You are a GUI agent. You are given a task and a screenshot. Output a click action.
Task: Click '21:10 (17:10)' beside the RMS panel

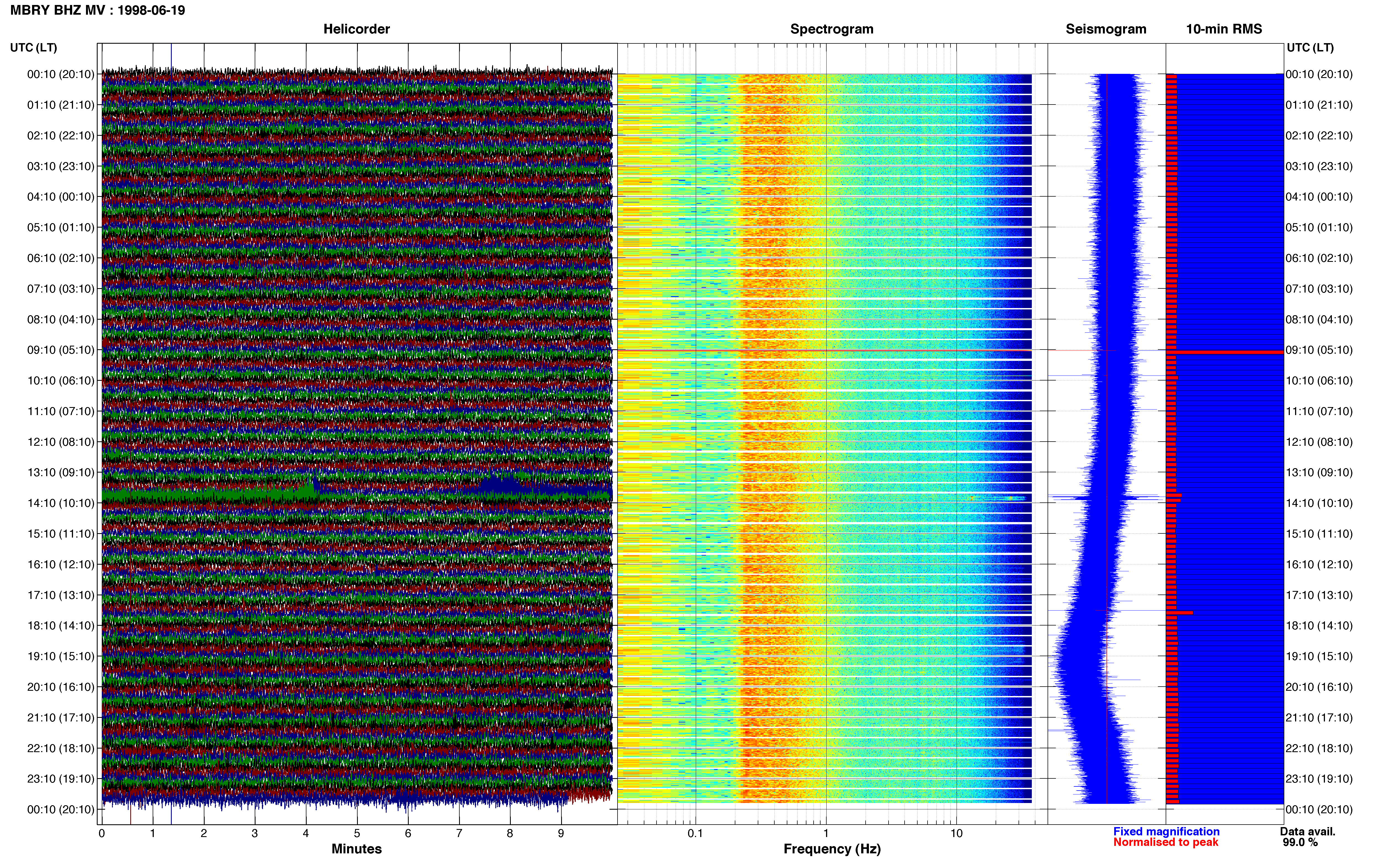1319,718
